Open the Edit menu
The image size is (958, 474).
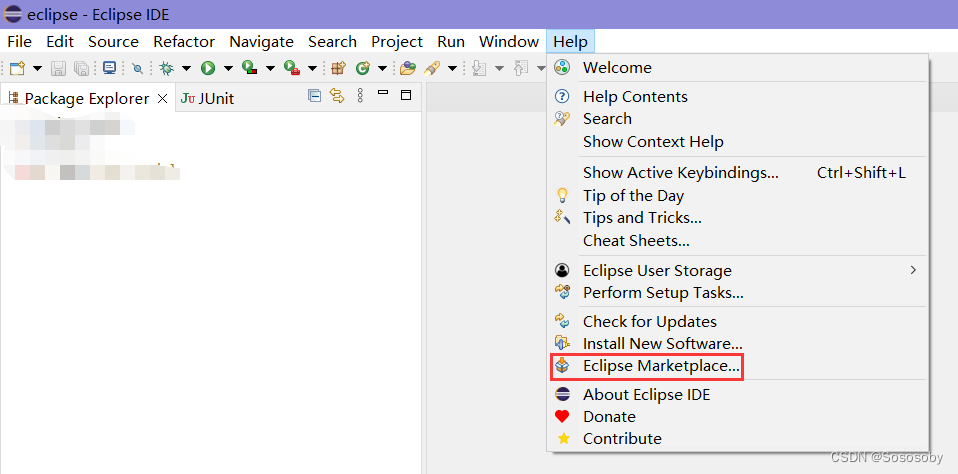[x=60, y=42]
